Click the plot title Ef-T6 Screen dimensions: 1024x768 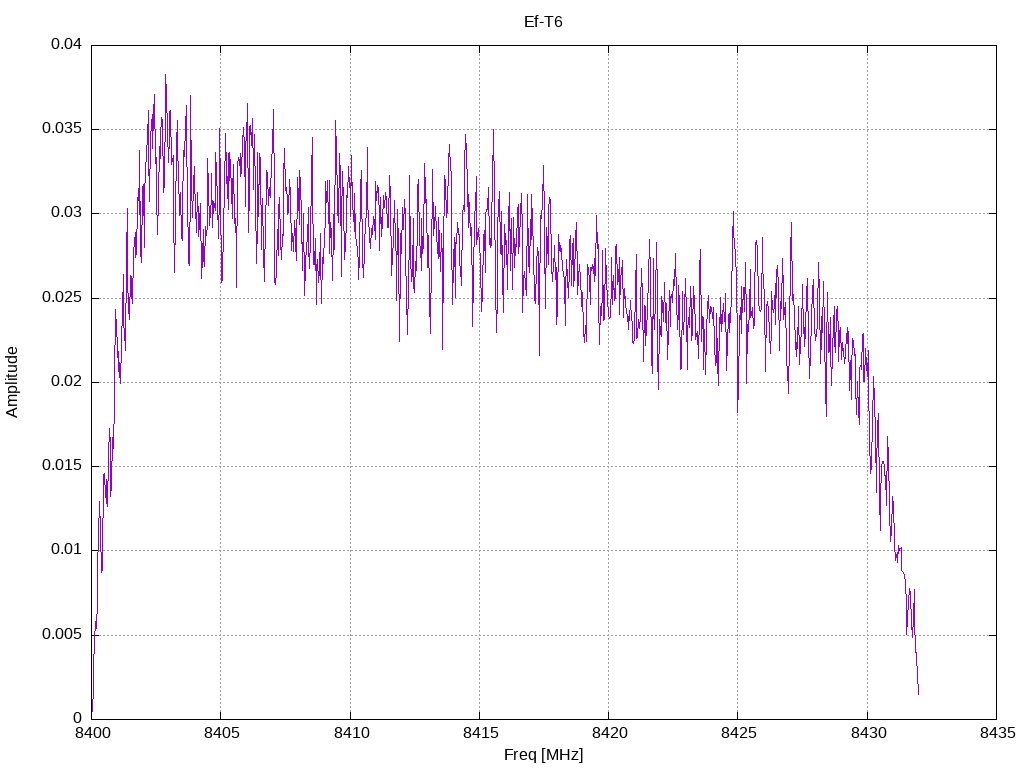pos(543,22)
